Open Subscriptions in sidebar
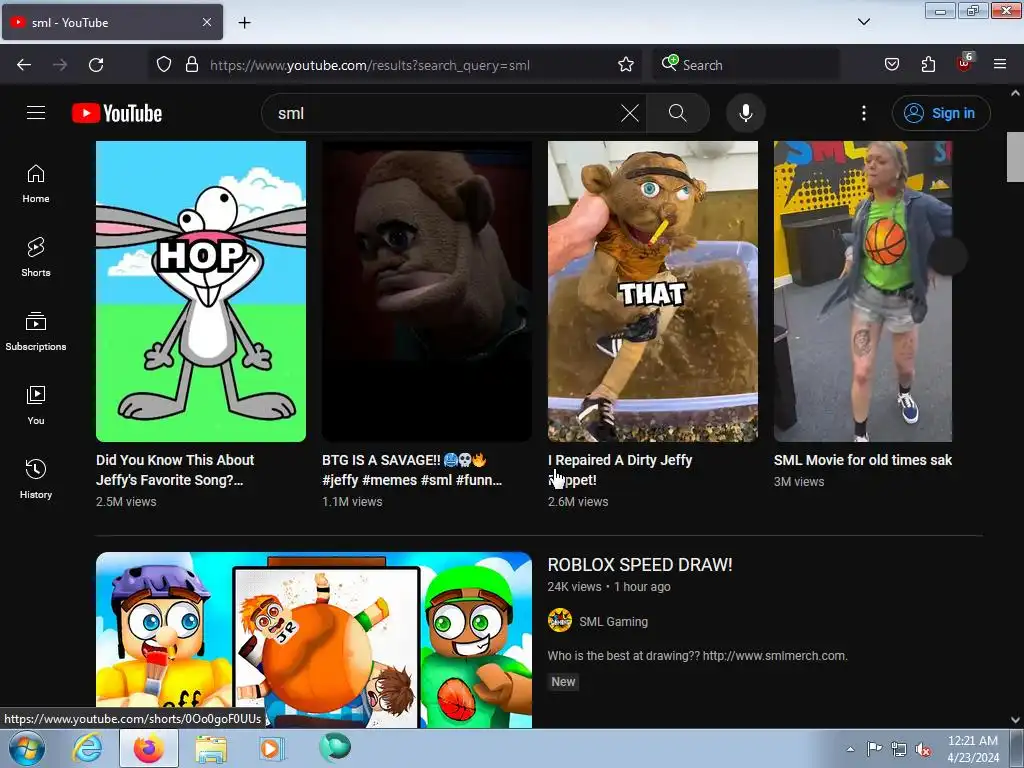Viewport: 1024px width, 768px height. click(36, 331)
